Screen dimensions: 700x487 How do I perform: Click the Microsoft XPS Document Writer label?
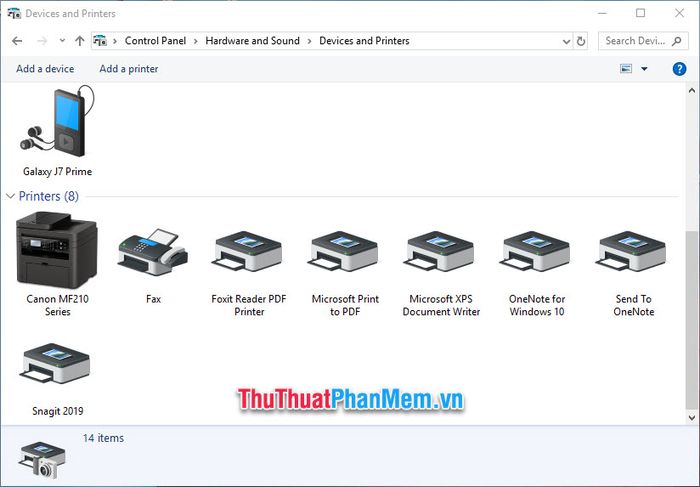click(441, 305)
